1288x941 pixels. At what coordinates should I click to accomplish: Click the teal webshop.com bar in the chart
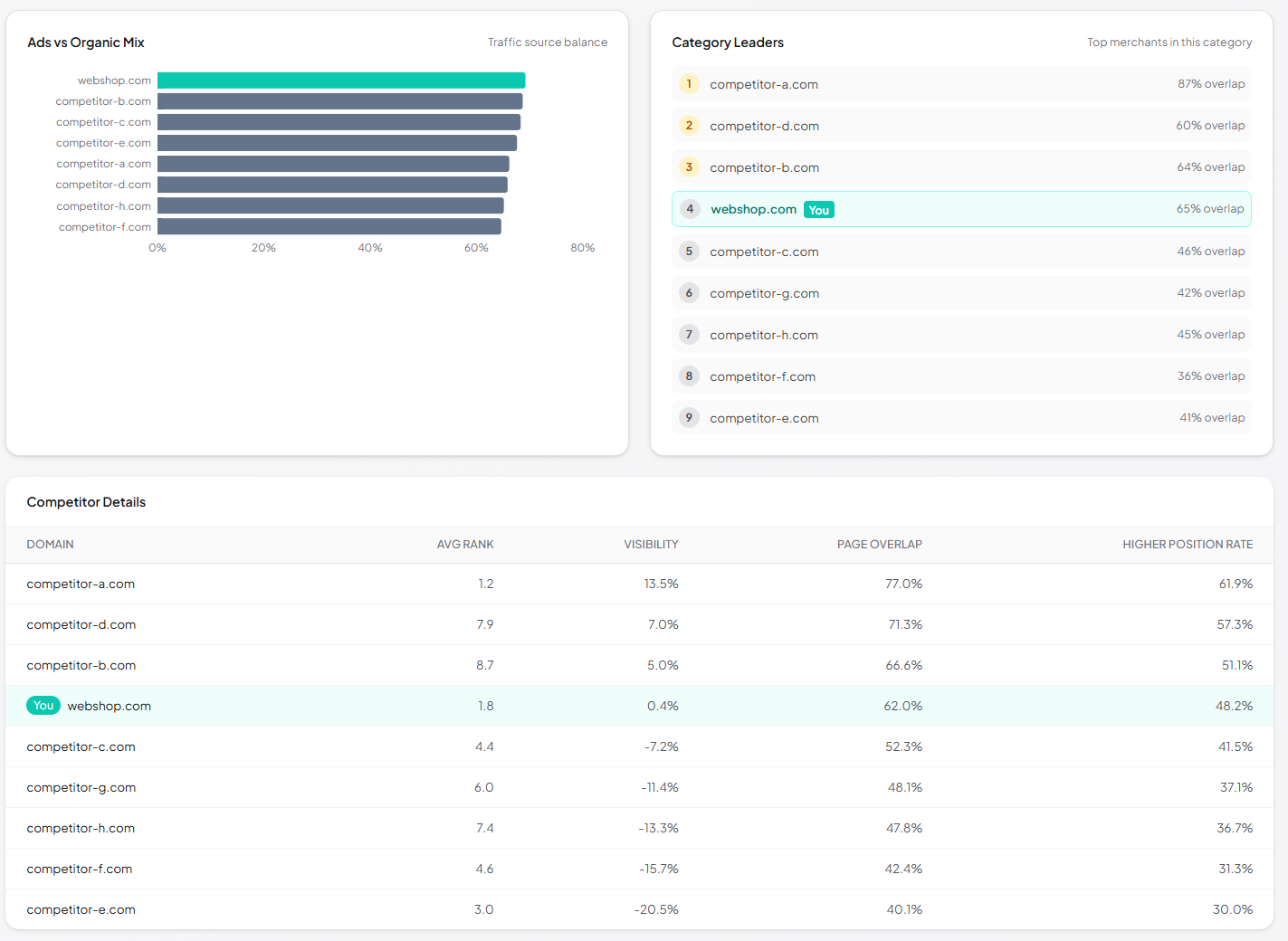coord(341,80)
